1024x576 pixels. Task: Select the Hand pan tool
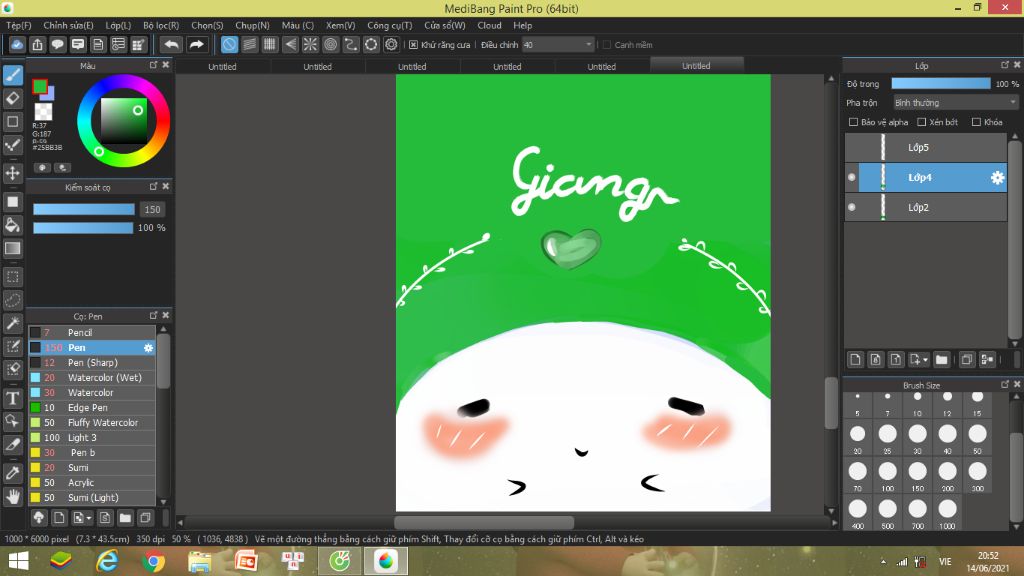[x=12, y=497]
